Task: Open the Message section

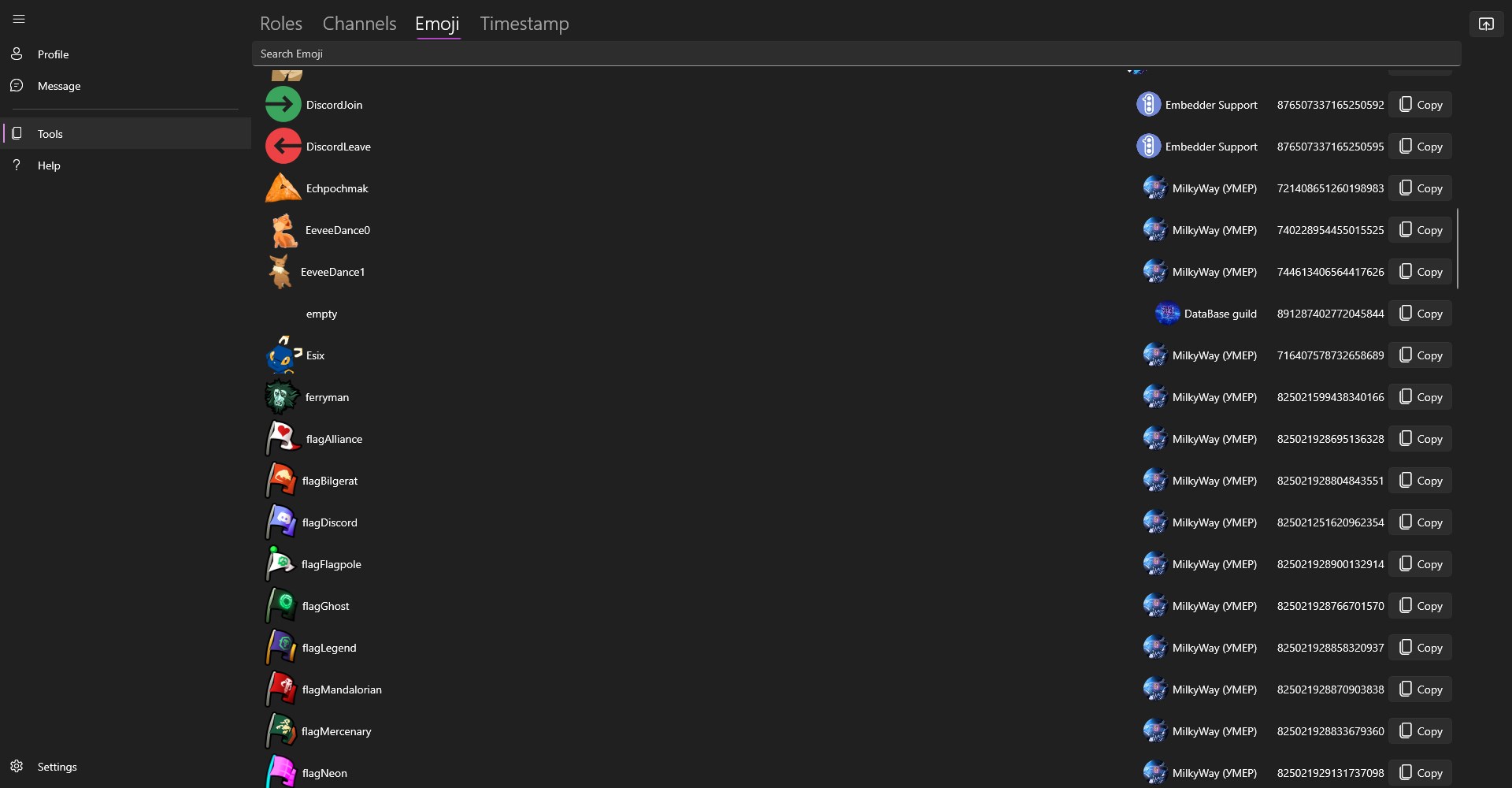Action: pyautogui.click(x=58, y=86)
